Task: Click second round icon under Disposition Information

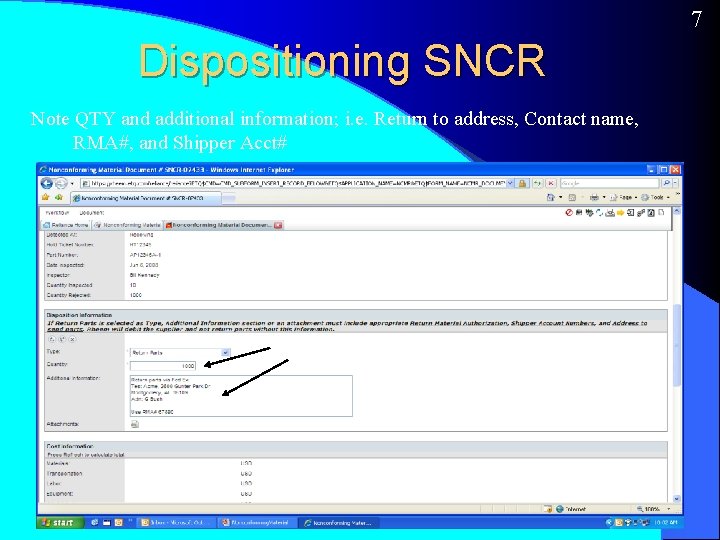Action: click(62, 339)
